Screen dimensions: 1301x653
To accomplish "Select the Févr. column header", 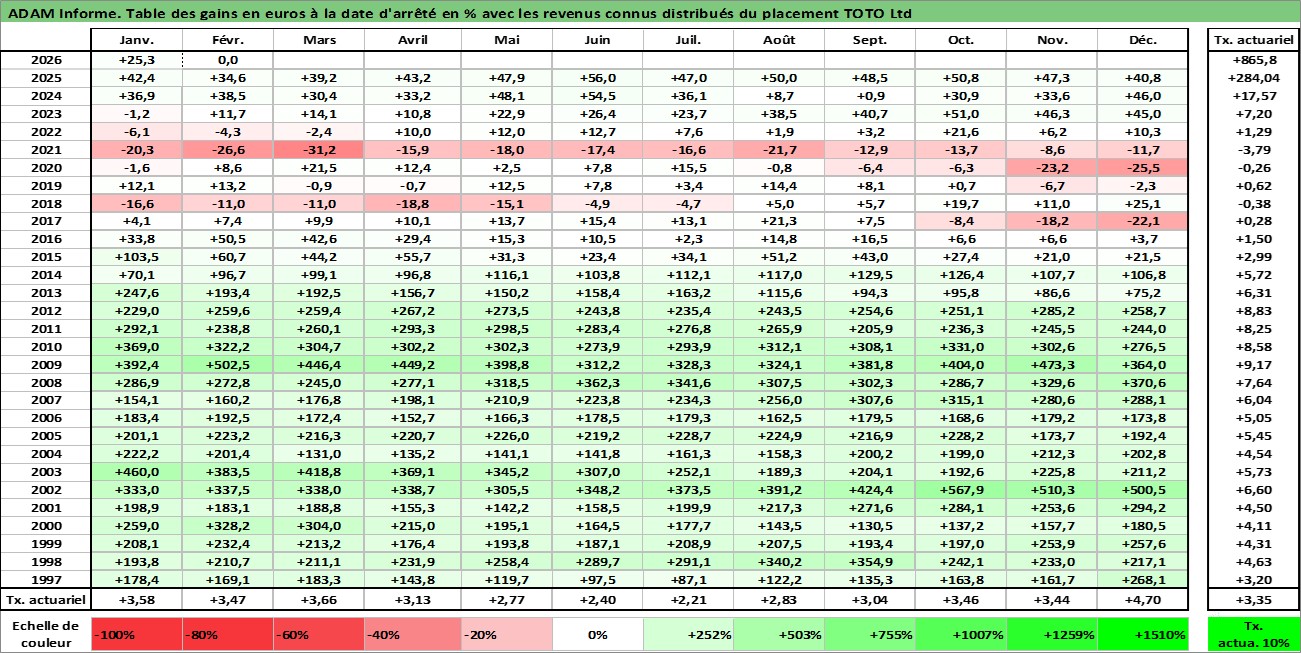I will pos(227,40).
